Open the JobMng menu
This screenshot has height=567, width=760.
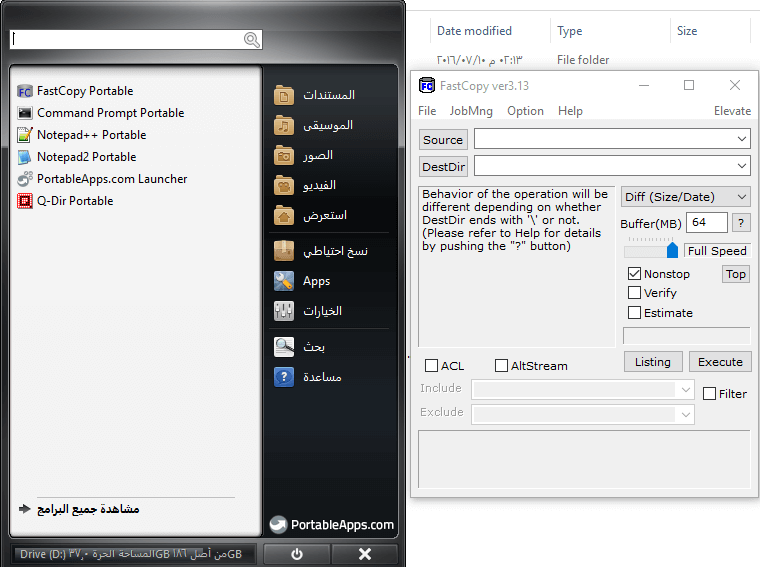[x=471, y=111]
